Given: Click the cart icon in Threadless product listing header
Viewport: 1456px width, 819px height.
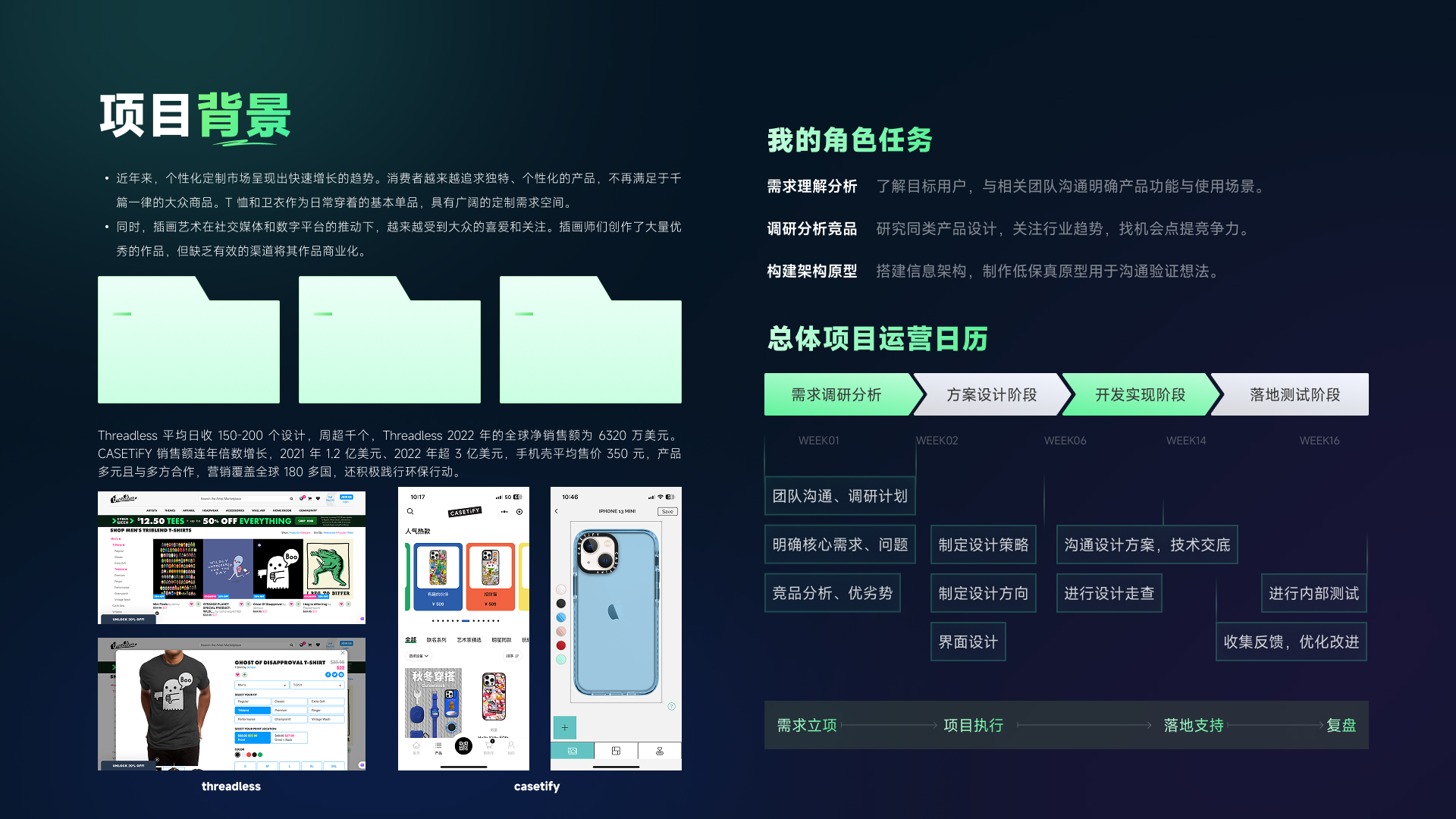Looking at the screenshot, I should pyautogui.click(x=309, y=499).
